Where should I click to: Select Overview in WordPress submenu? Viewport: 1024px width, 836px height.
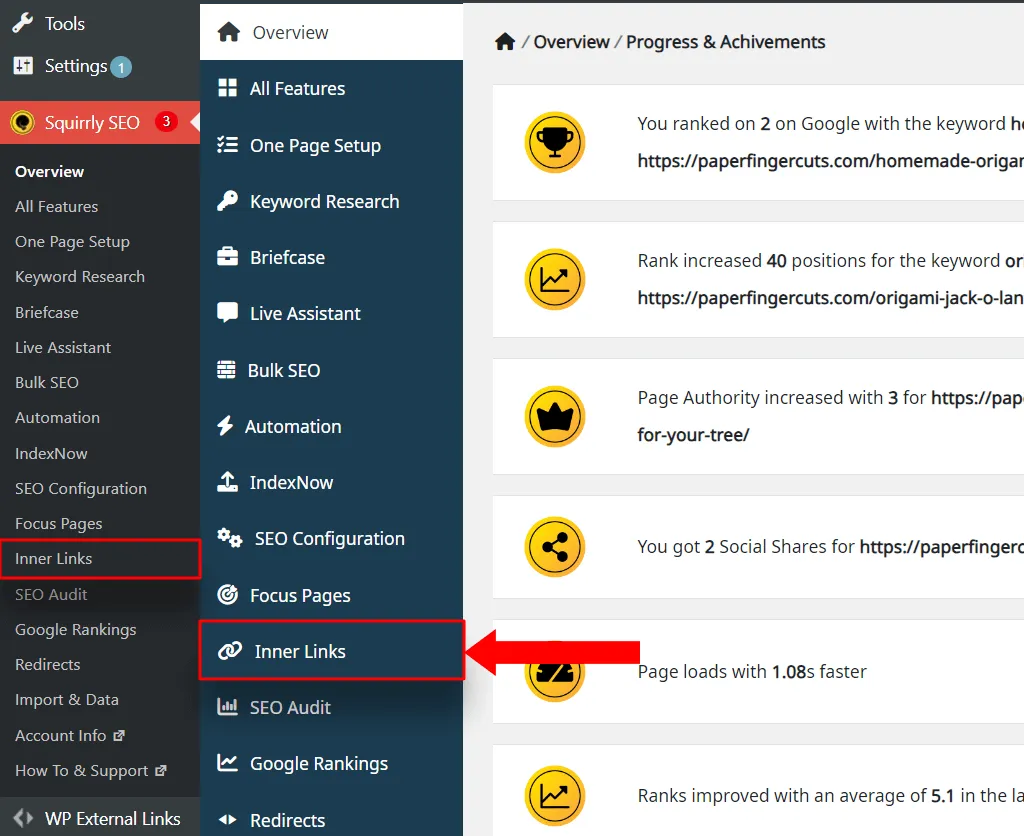click(x=50, y=172)
